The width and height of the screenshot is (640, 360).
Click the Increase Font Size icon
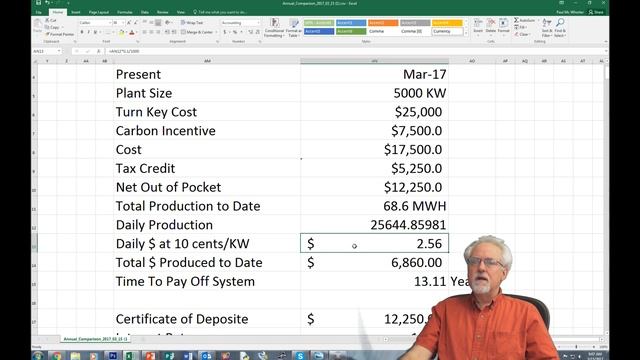point(129,23)
